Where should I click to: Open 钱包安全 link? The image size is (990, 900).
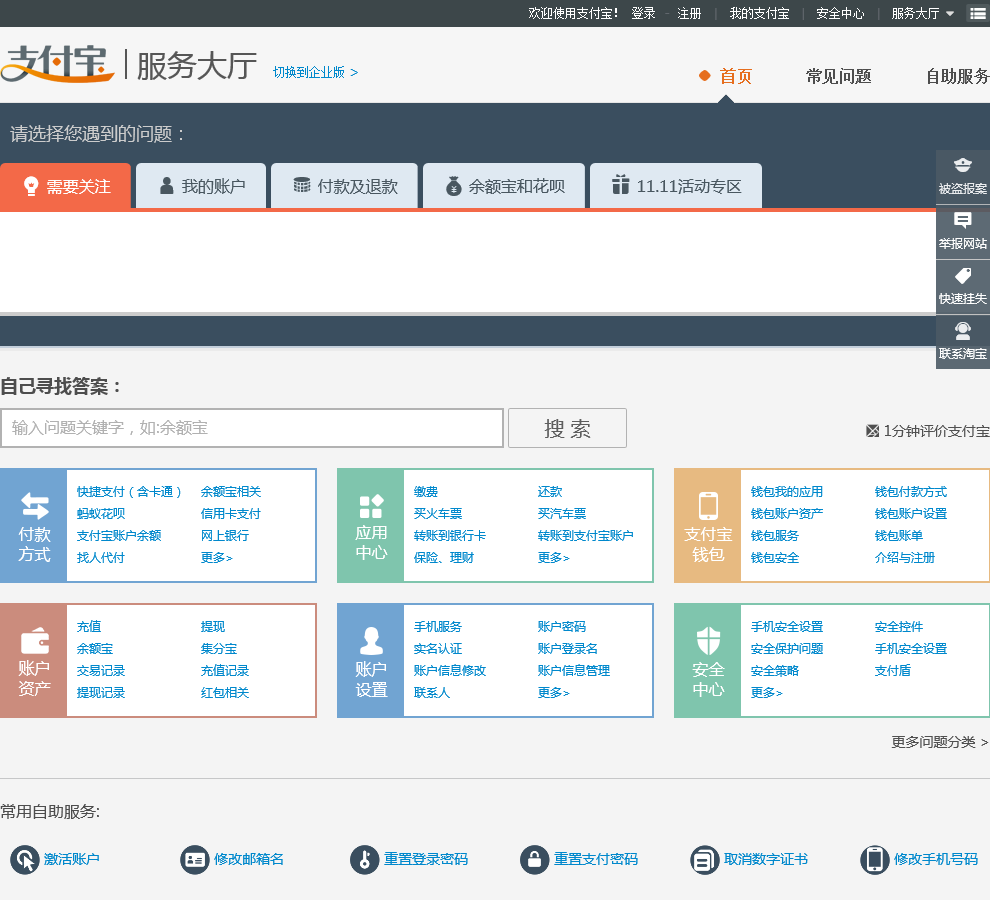pos(775,558)
